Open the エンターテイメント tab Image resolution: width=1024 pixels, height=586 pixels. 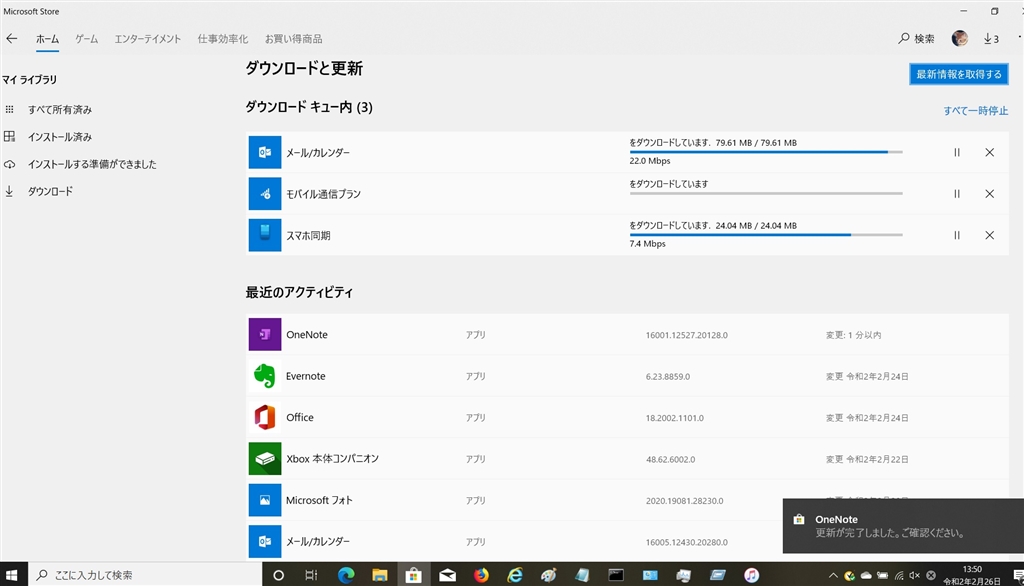tap(148, 39)
